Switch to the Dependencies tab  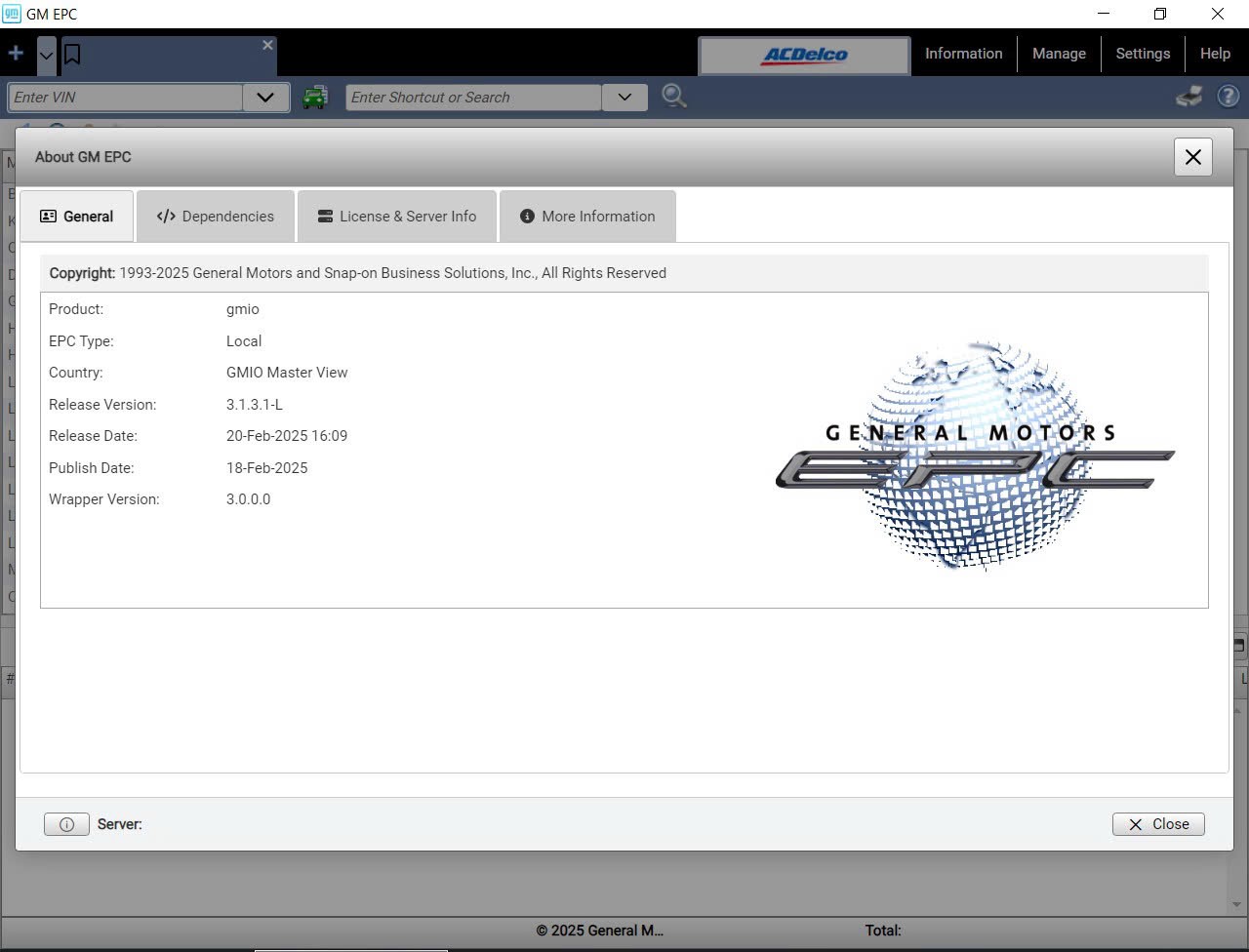pyautogui.click(x=216, y=216)
